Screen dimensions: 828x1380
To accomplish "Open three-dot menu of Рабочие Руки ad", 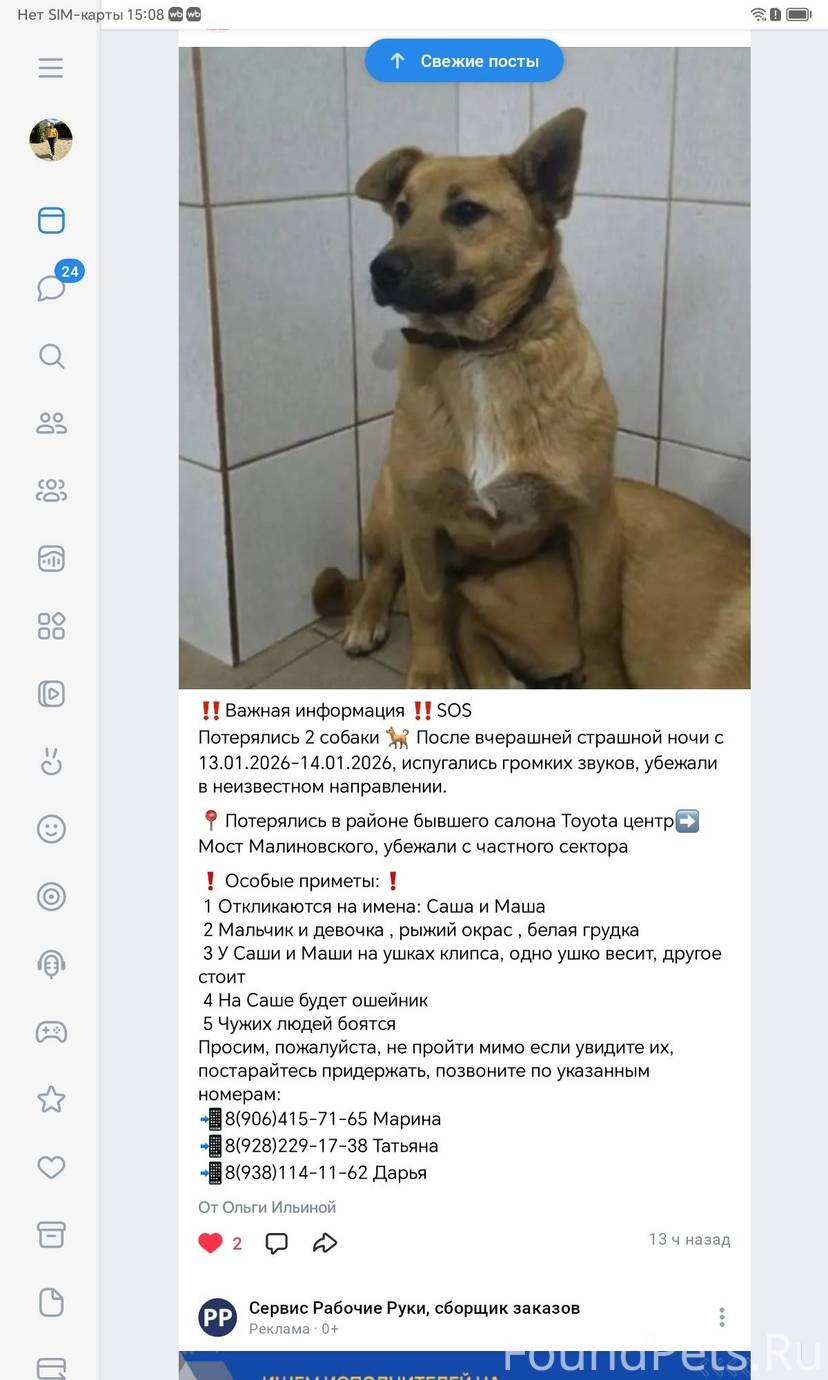I will tap(722, 1317).
